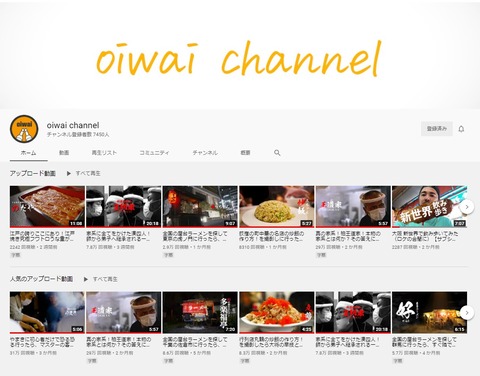480x376 pixels.
Task: Click the oiwai channel avatar logo
Action: (24, 129)
